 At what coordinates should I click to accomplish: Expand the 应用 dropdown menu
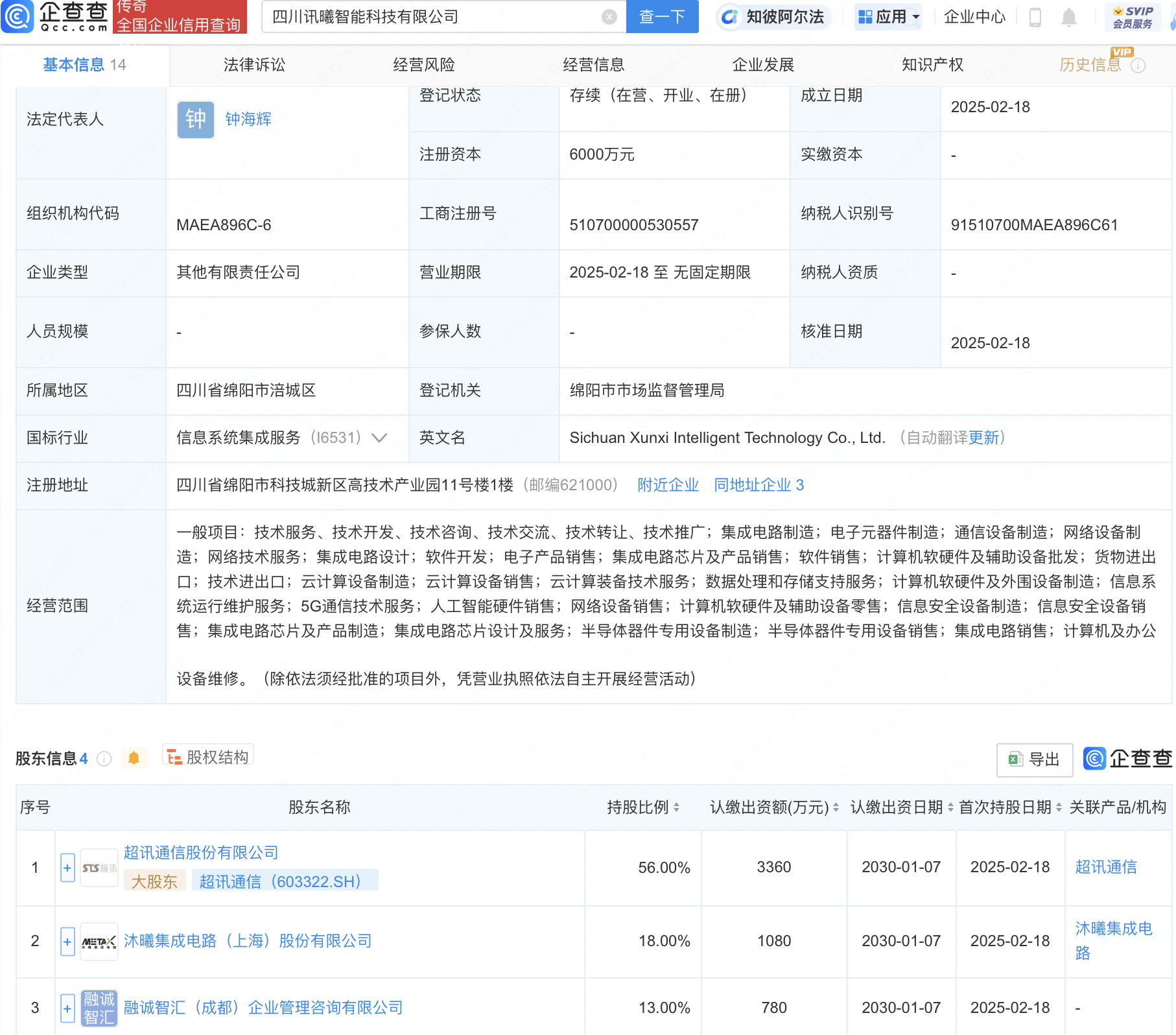pos(888,17)
